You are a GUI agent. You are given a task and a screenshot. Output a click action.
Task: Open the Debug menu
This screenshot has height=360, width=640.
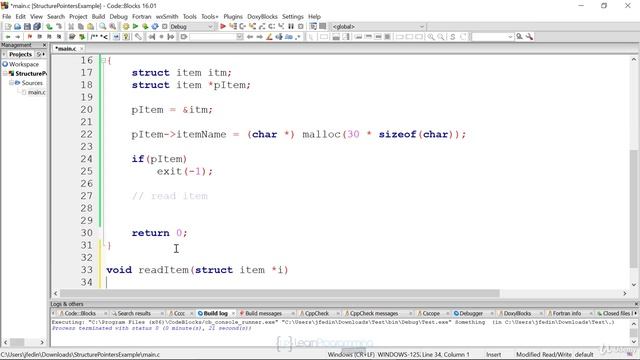coord(118,16)
